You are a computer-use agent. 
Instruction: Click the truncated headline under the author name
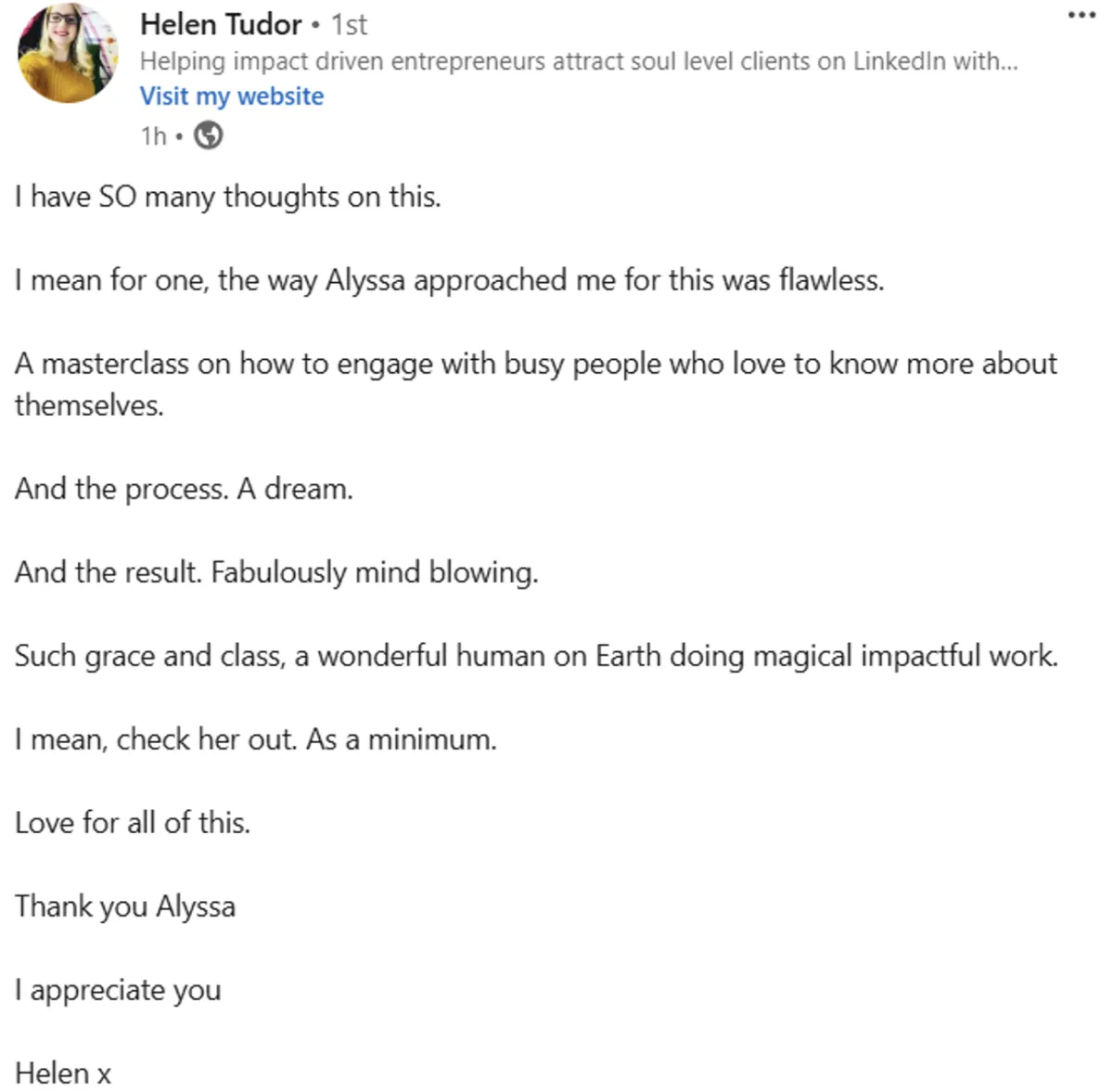[x=578, y=61]
